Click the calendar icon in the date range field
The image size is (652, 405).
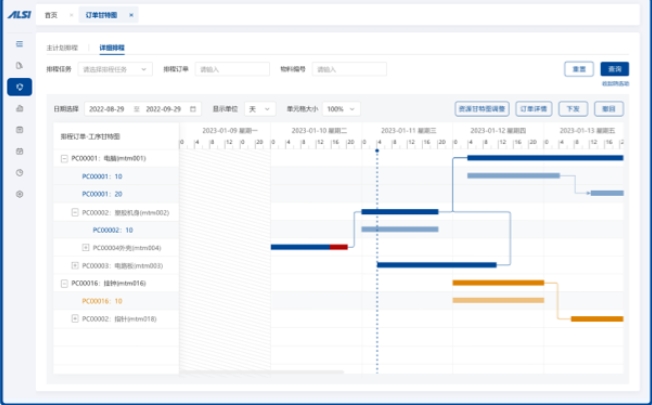coord(193,108)
